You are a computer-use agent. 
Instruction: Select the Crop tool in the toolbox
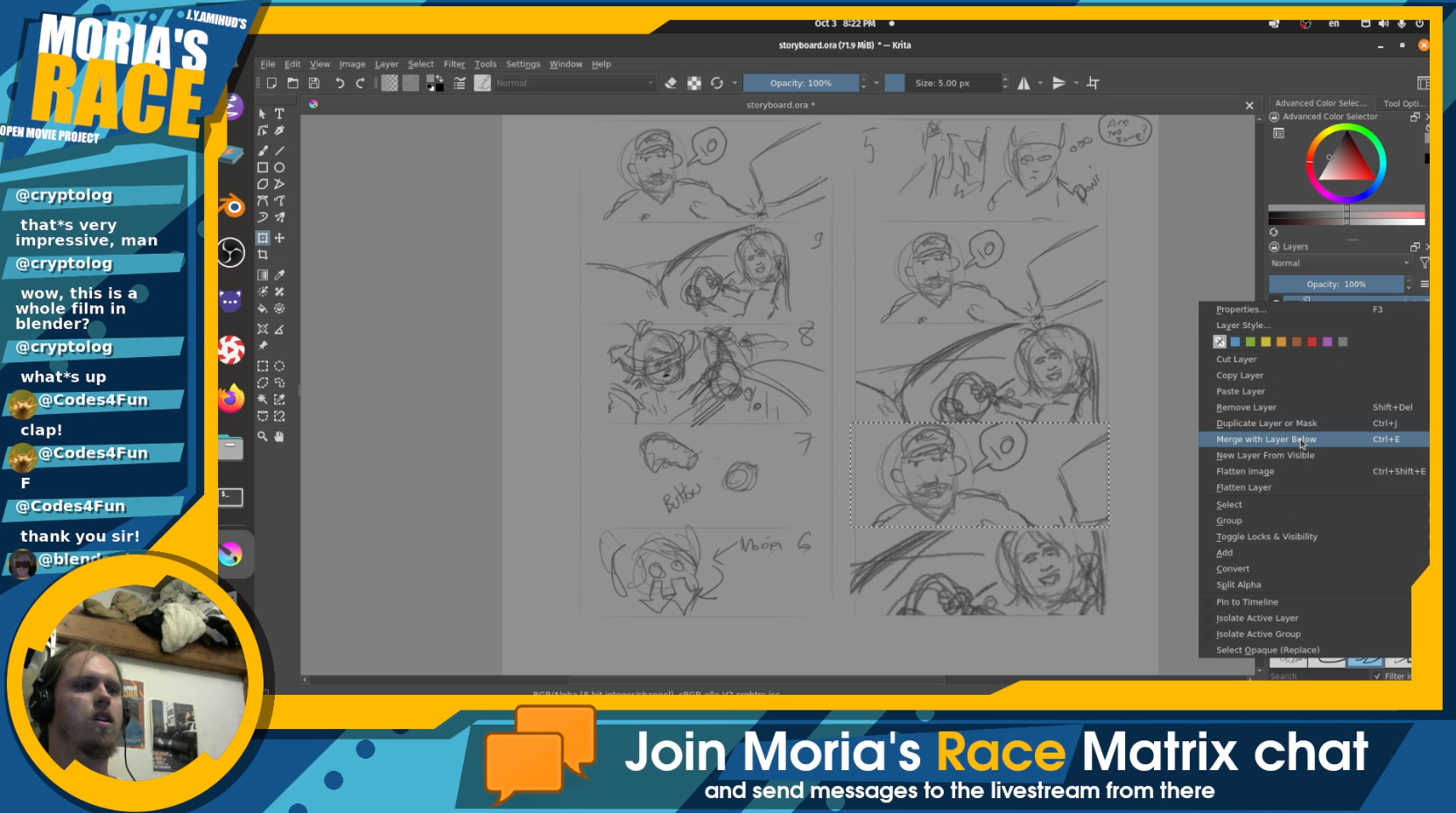(263, 255)
